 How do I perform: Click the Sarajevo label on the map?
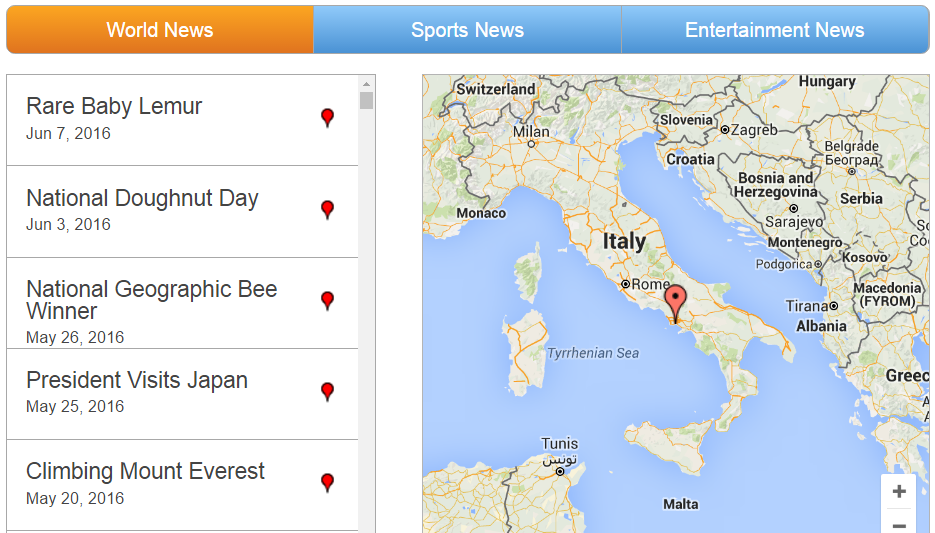[x=794, y=222]
